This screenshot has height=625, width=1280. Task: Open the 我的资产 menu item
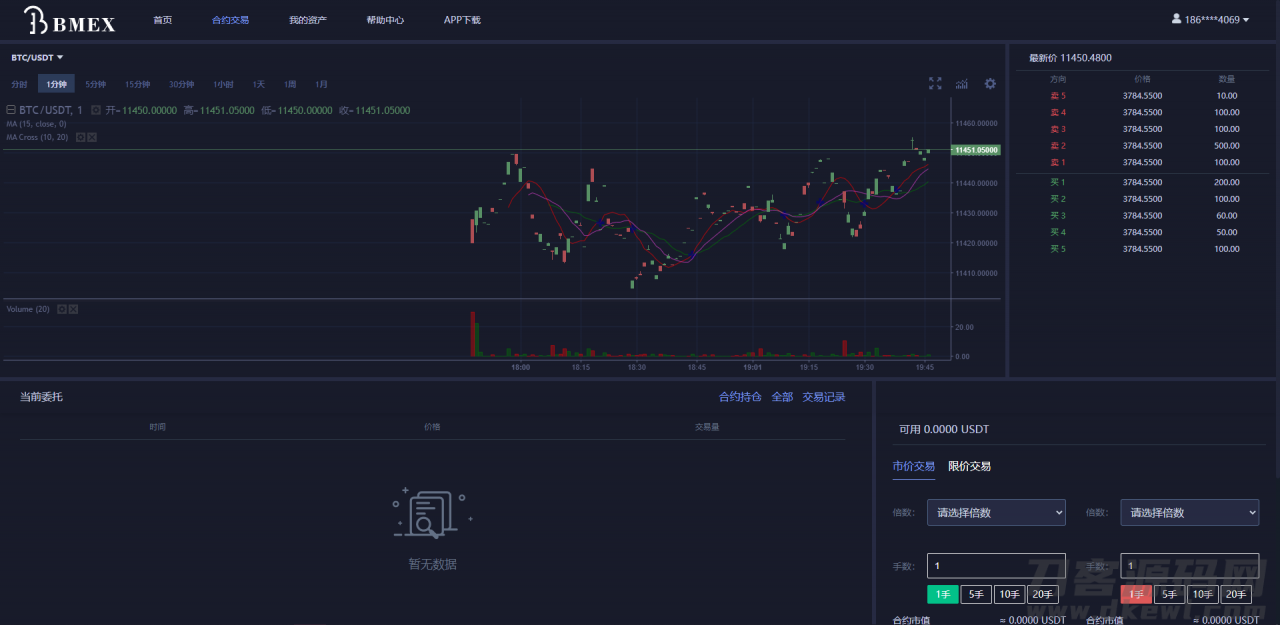click(307, 19)
